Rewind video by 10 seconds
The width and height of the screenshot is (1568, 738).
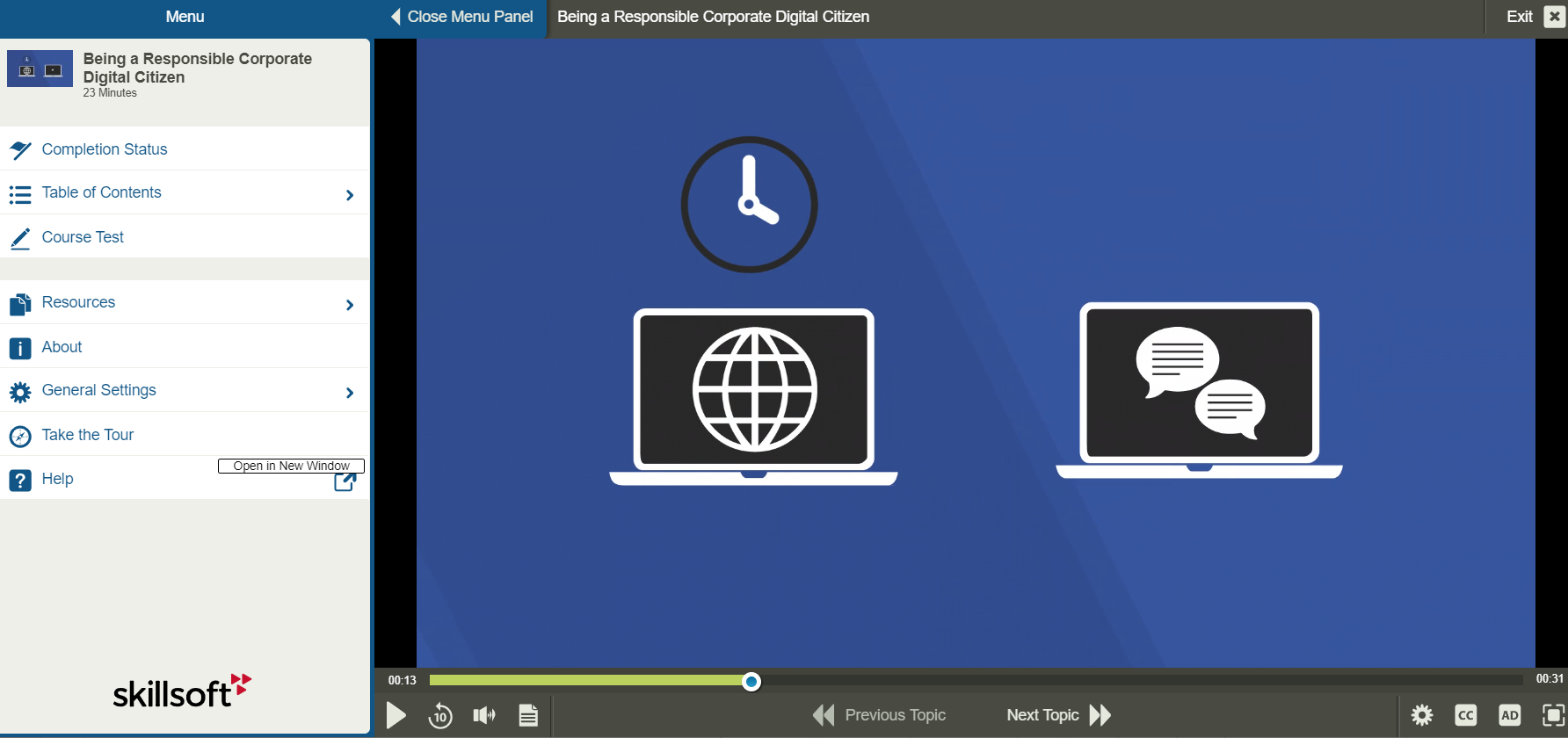click(x=440, y=715)
